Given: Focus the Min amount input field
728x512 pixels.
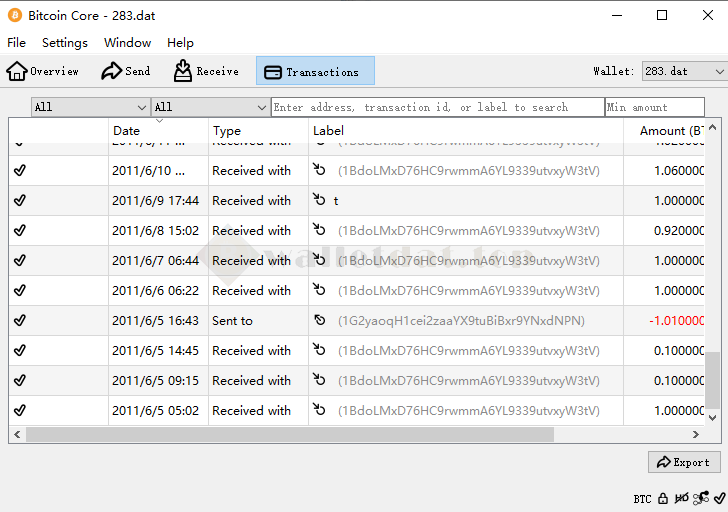Looking at the screenshot, I should tap(654, 107).
